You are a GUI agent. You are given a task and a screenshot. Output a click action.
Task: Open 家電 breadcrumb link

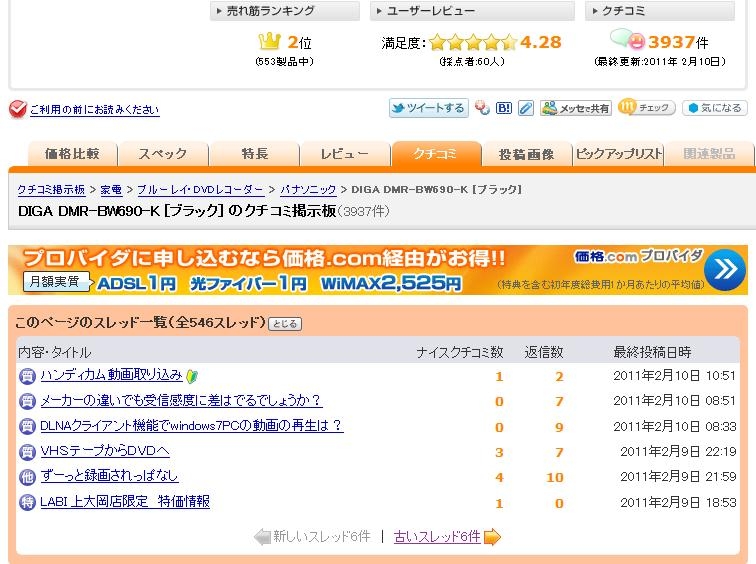click(111, 189)
